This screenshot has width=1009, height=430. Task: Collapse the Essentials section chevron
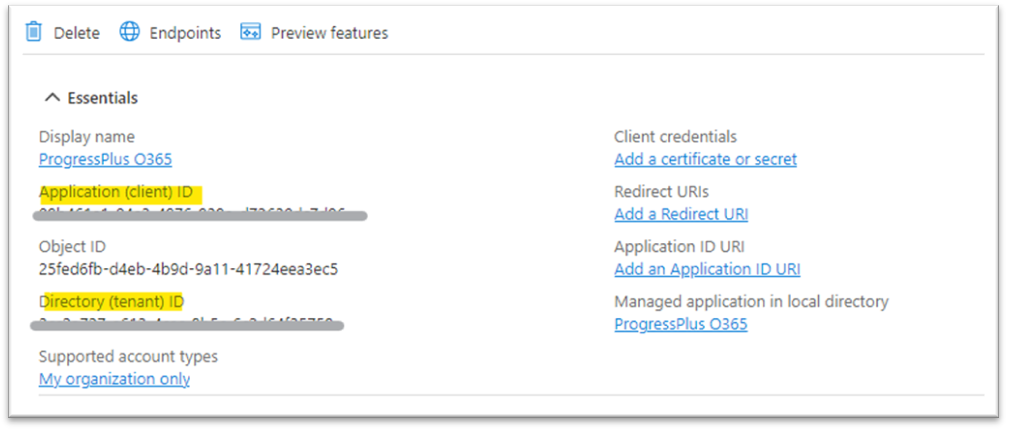(53, 98)
